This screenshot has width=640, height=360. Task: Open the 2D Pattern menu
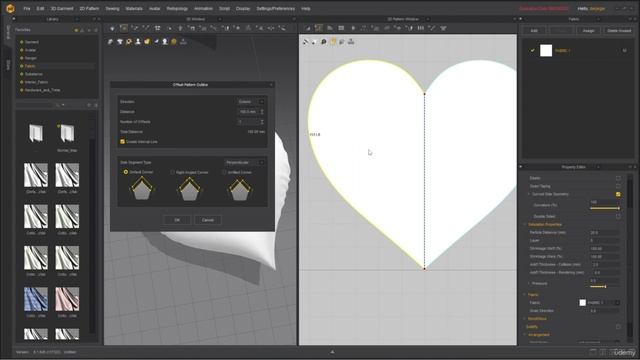[89, 9]
